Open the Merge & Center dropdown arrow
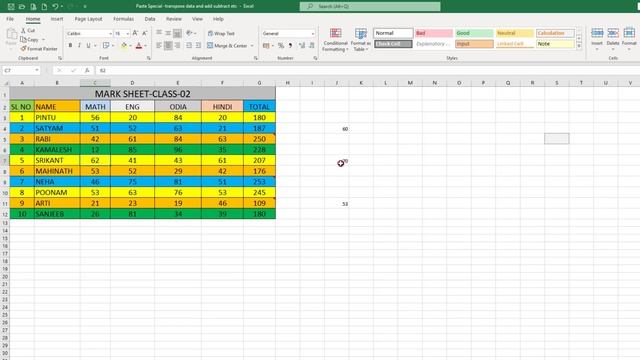This screenshot has width=640, height=360. (x=252, y=46)
